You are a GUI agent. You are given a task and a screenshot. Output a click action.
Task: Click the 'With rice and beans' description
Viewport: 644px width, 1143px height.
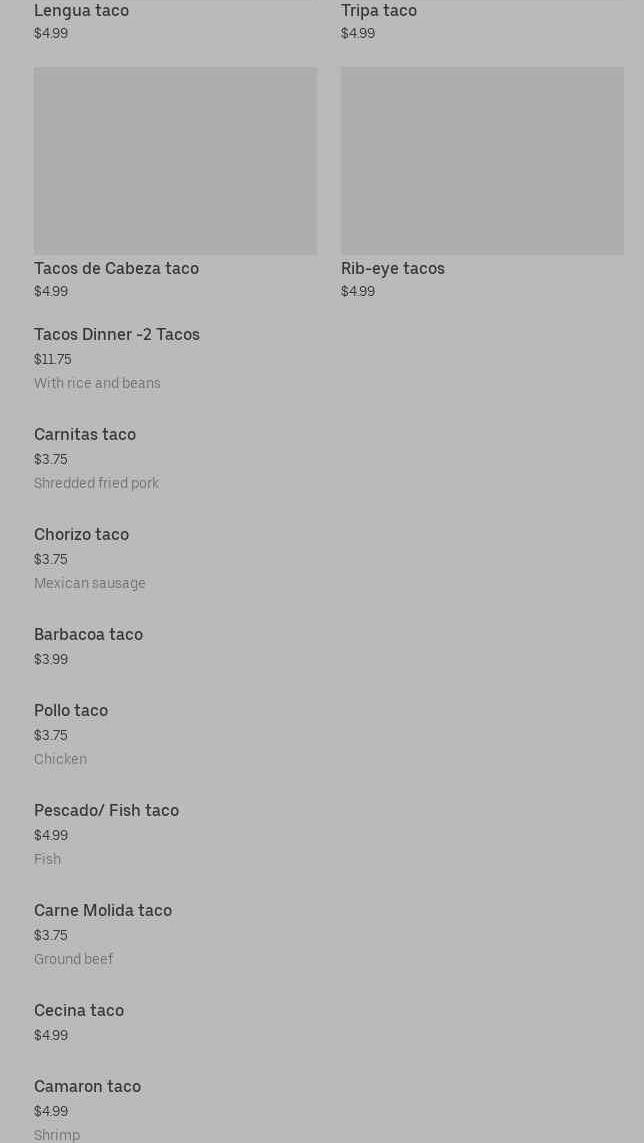tap(97, 383)
